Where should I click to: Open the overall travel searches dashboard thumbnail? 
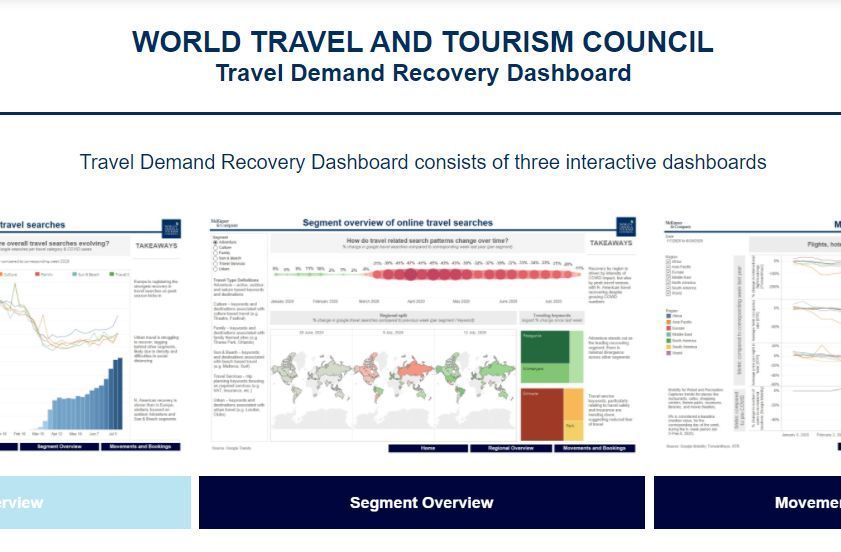pyautogui.click(x=91, y=335)
